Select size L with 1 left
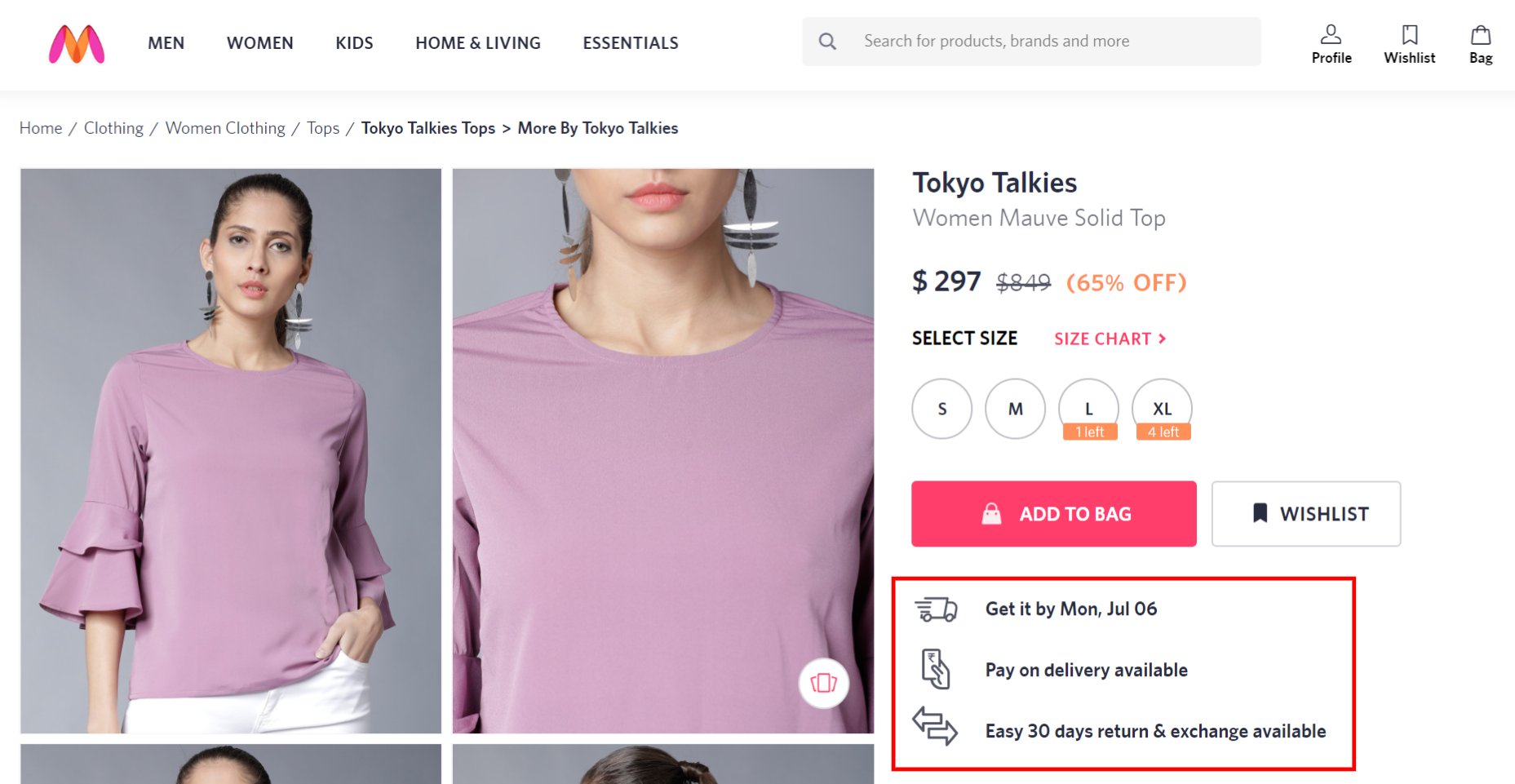 pyautogui.click(x=1089, y=409)
